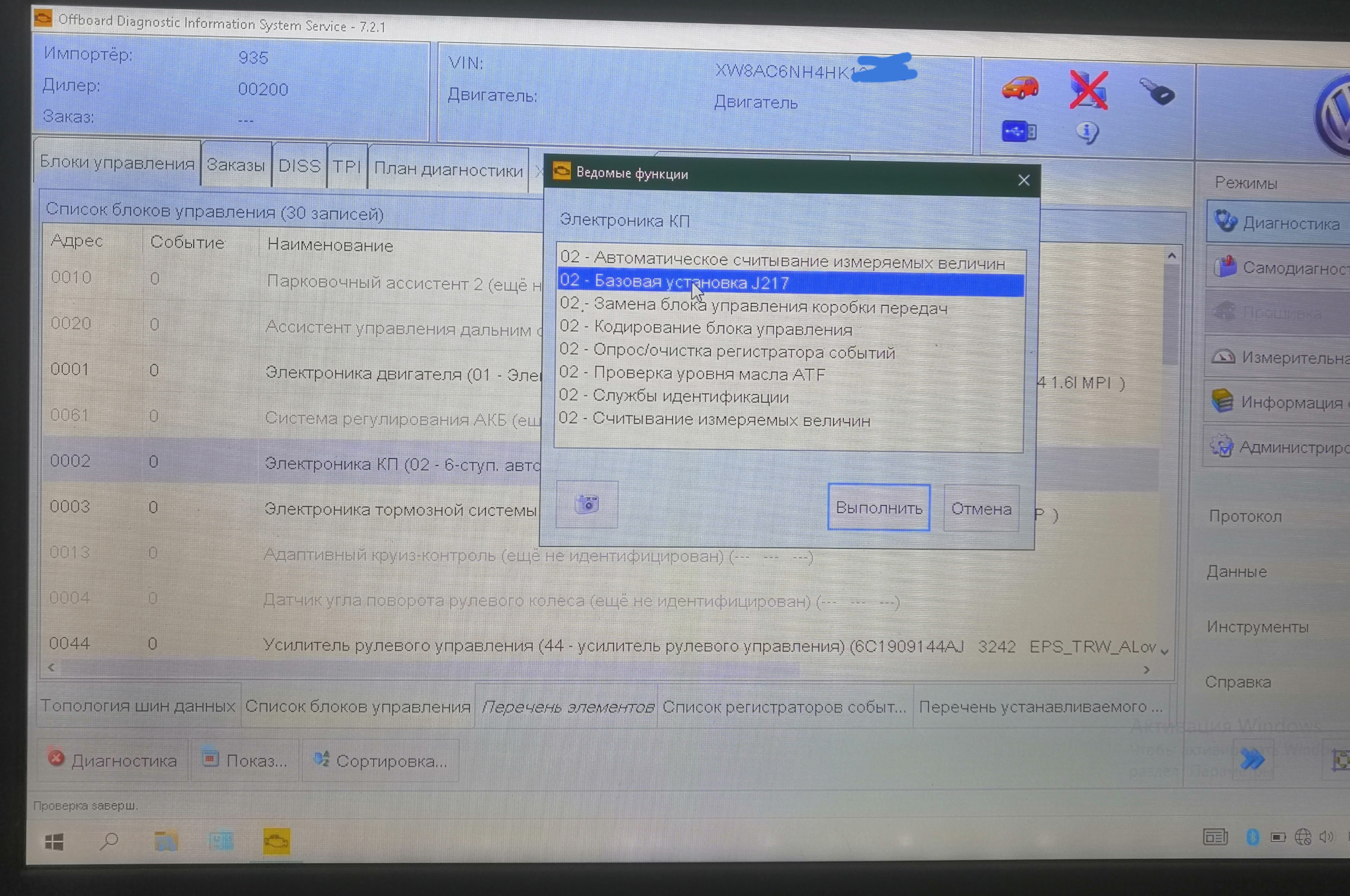Switch to the План диагностики tab
The image size is (1350, 896).
[448, 169]
